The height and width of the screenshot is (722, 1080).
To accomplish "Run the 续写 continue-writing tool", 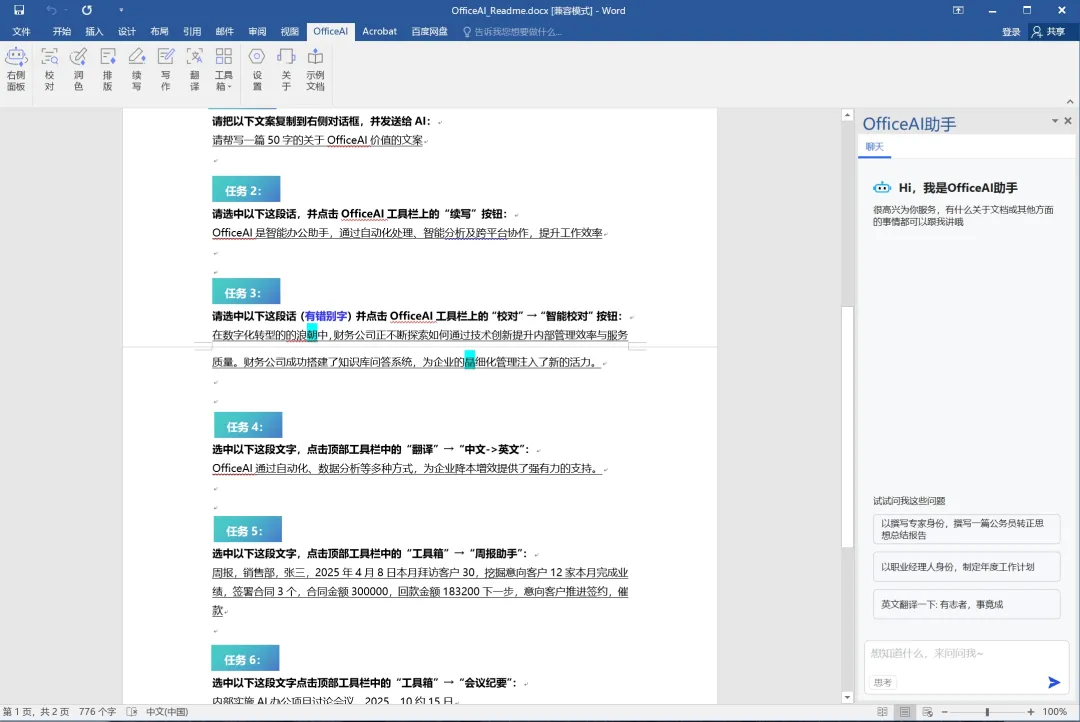I will (136, 69).
